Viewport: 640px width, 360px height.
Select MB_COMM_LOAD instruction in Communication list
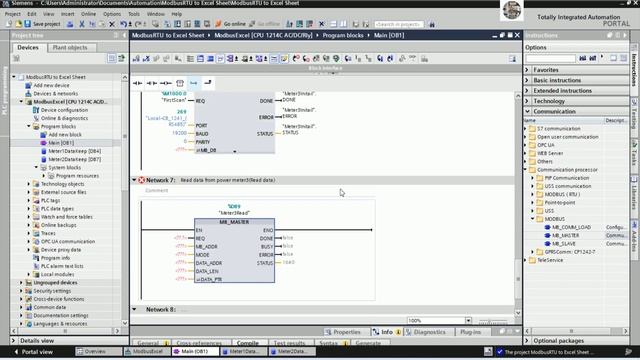click(x=571, y=227)
